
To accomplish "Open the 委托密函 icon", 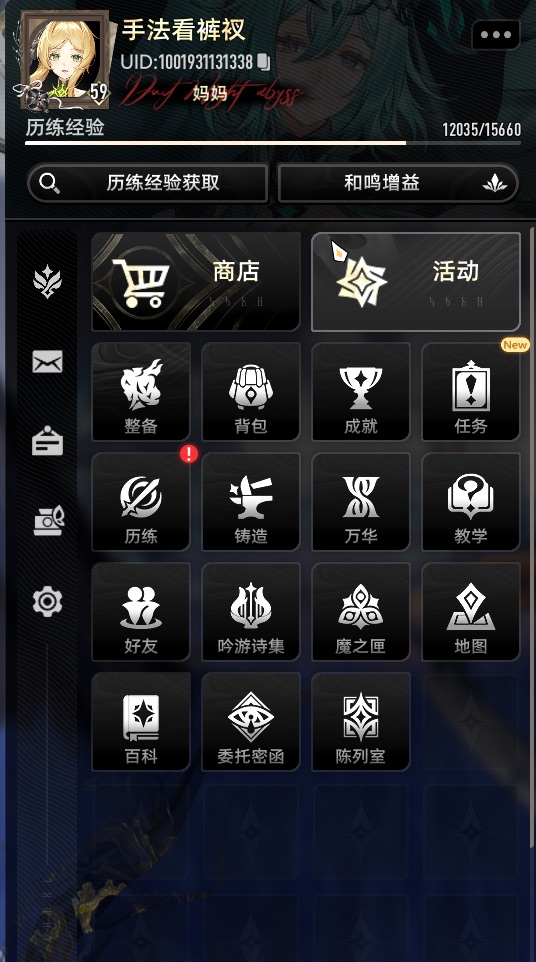I will (251, 722).
